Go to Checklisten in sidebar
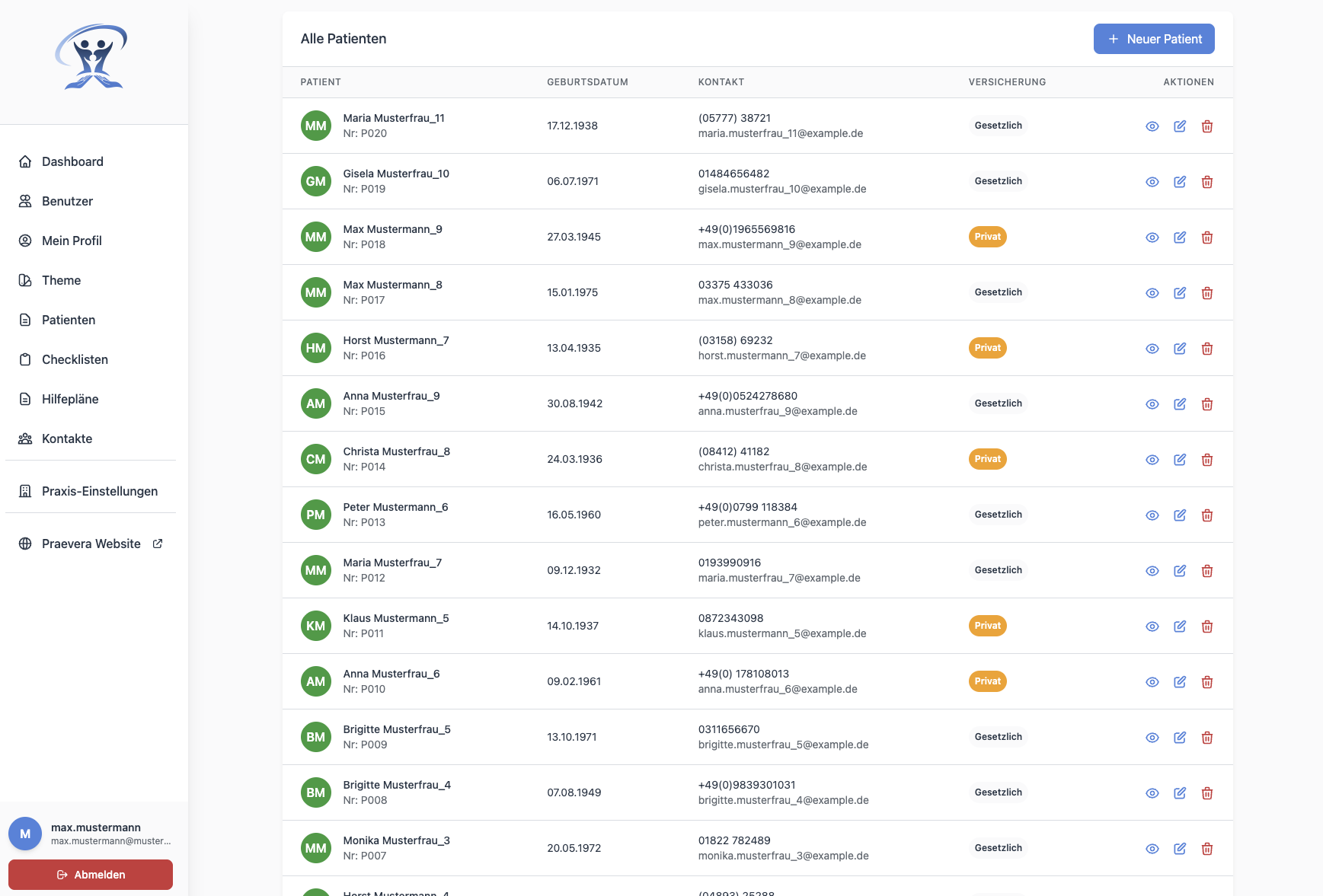 [75, 359]
